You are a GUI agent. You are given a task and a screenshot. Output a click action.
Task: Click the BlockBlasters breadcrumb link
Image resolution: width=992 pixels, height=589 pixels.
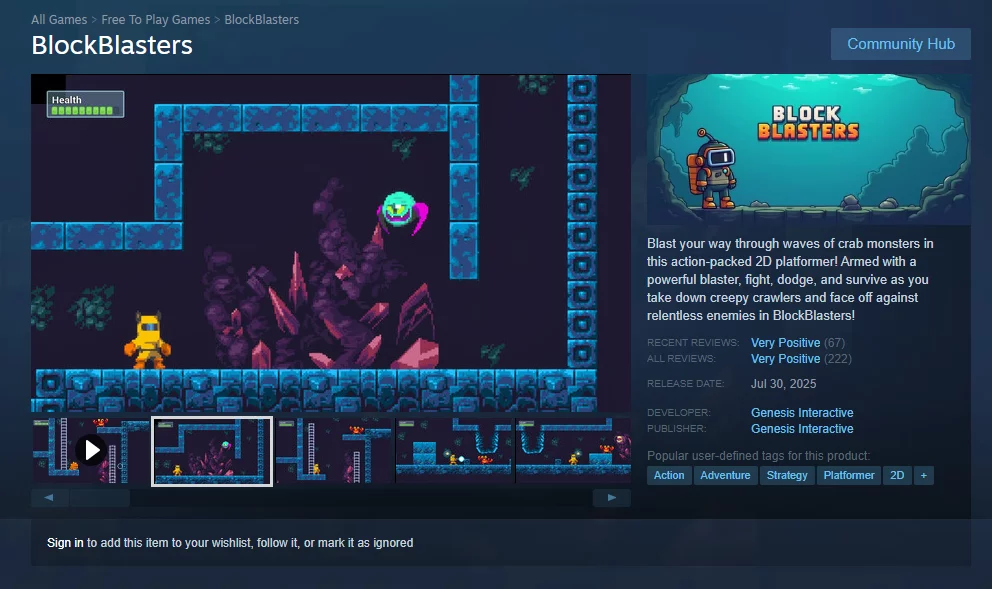click(x=261, y=19)
